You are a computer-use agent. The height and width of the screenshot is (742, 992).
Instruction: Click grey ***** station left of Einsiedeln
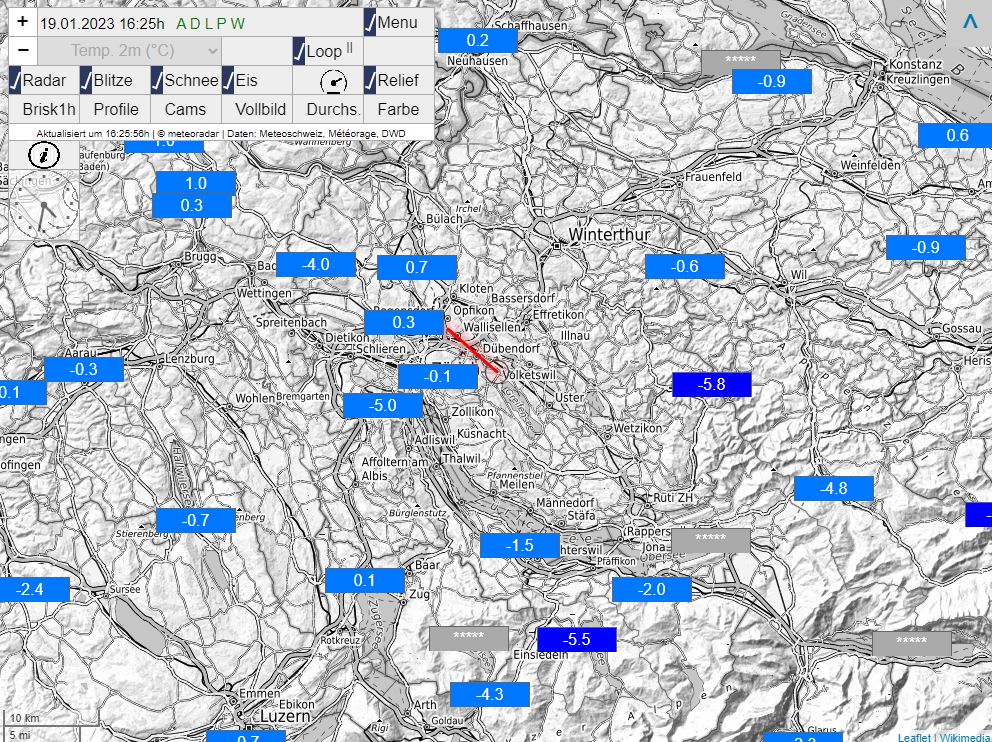click(x=469, y=638)
